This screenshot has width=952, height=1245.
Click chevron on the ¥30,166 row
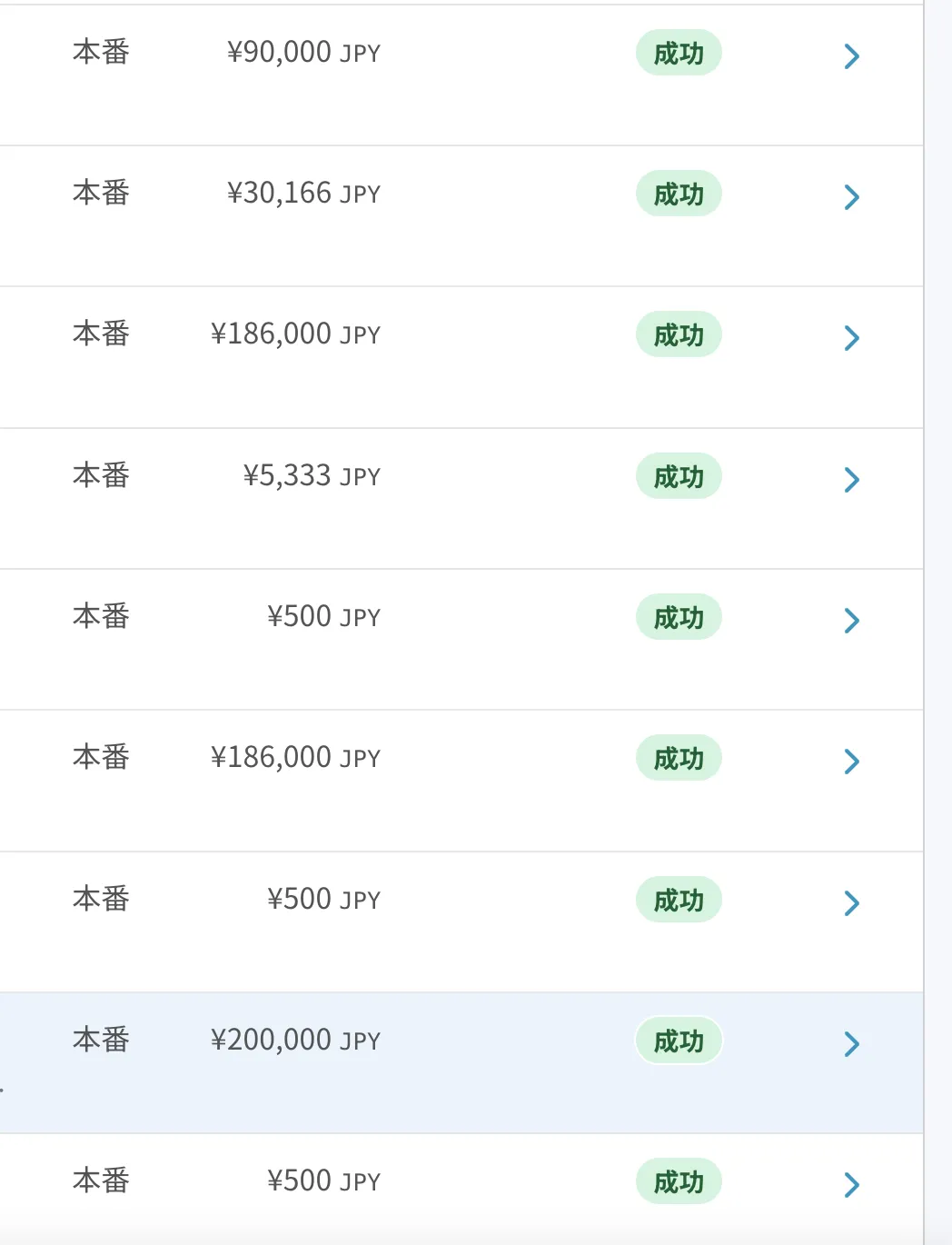(x=851, y=197)
